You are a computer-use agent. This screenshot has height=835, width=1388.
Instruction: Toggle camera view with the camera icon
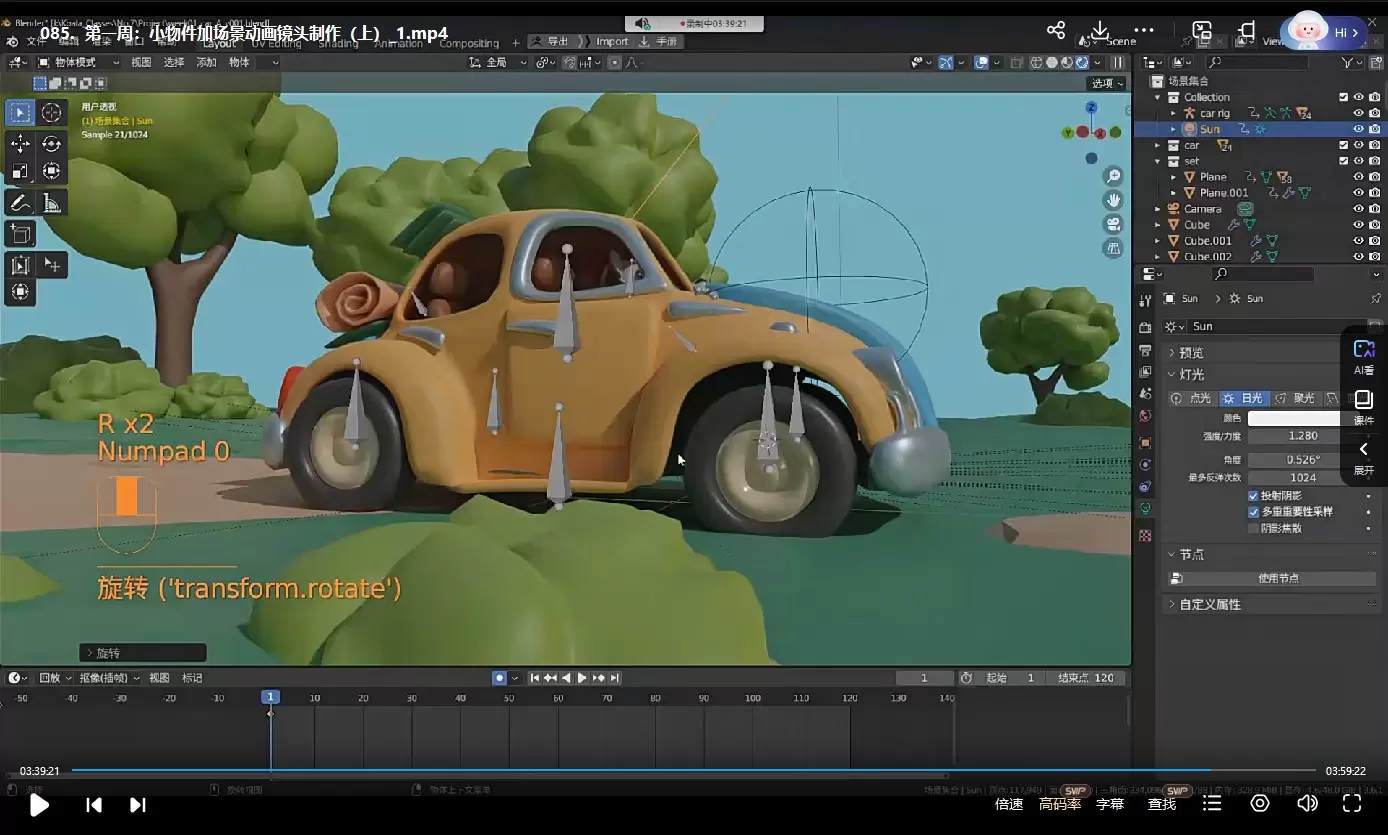1113,224
